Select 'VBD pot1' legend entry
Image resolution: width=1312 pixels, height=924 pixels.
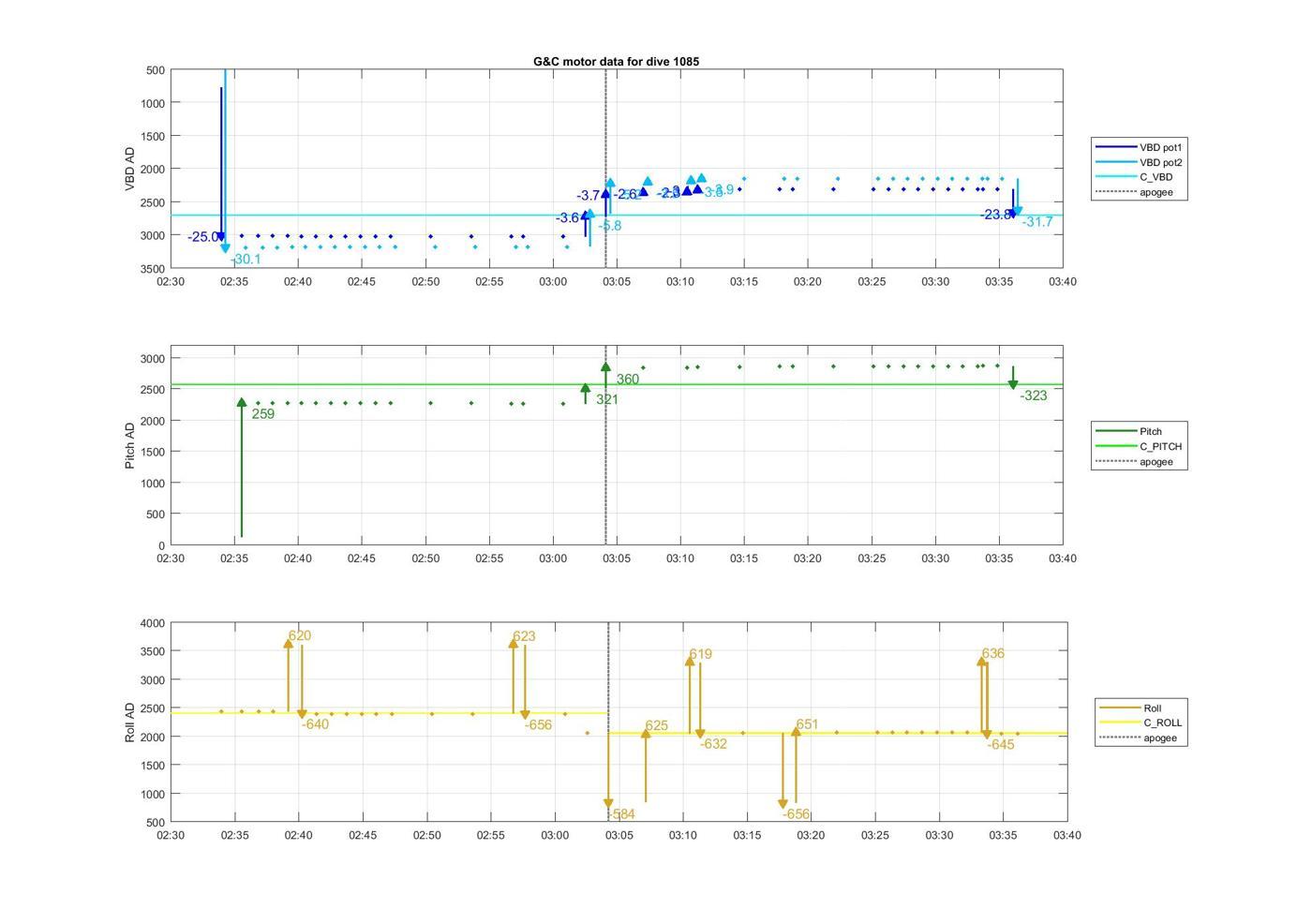click(x=1140, y=147)
